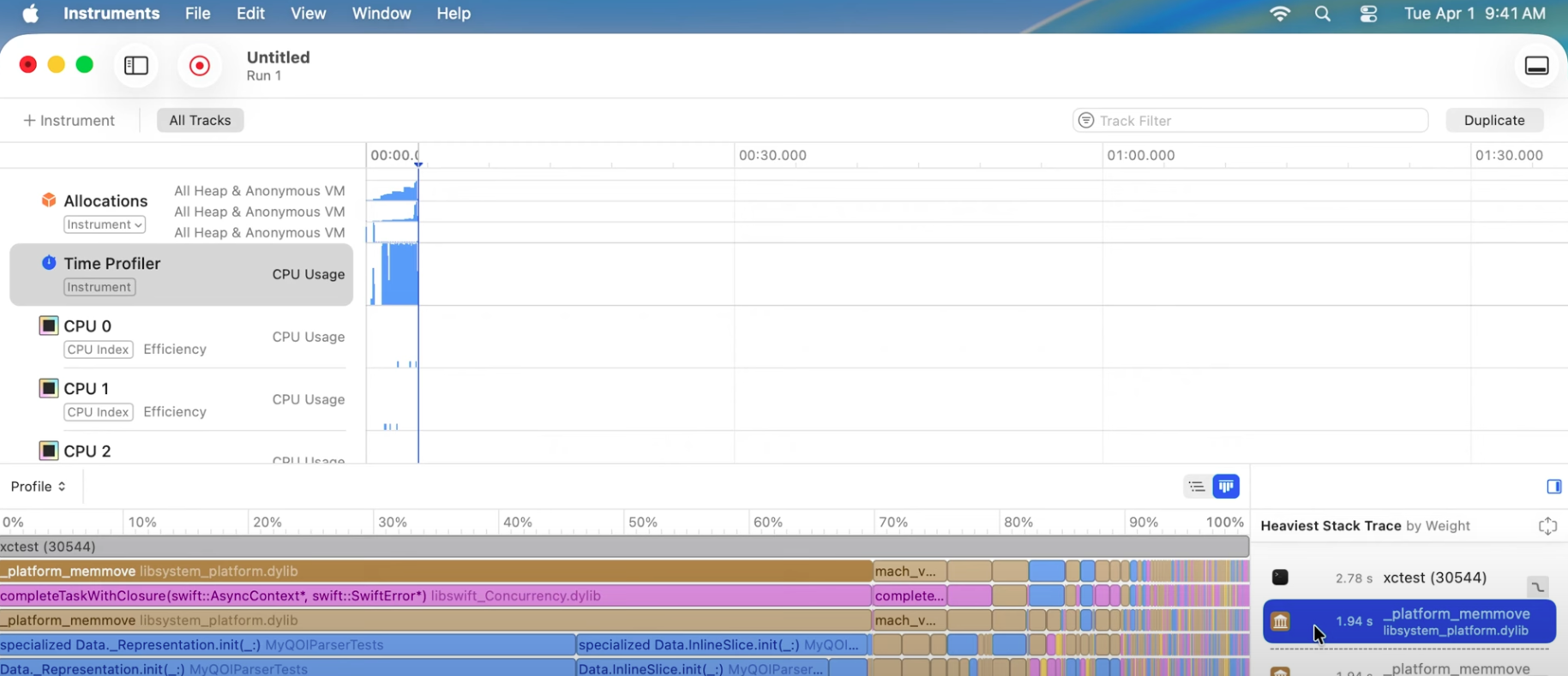Screen dimensions: 1568x676
Task: Click the Time Profiler CPU Usage graph
Action: coord(967,274)
